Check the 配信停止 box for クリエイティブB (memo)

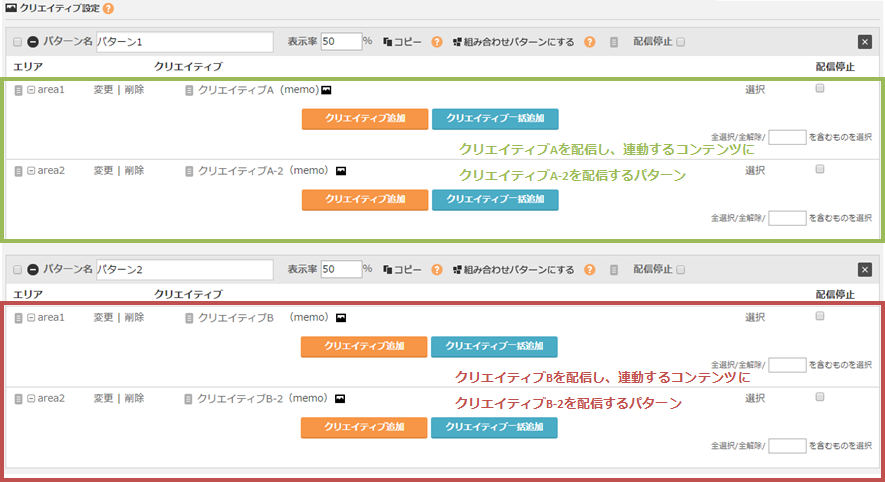click(820, 316)
